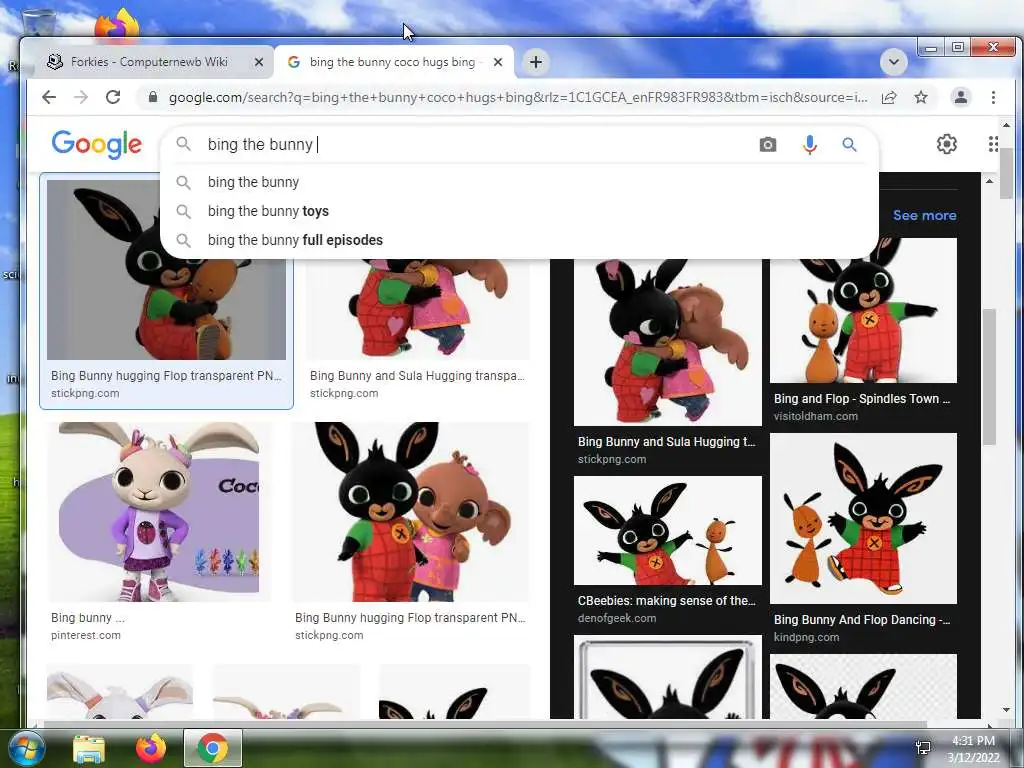Click the Chrome taskbar button

[213, 748]
